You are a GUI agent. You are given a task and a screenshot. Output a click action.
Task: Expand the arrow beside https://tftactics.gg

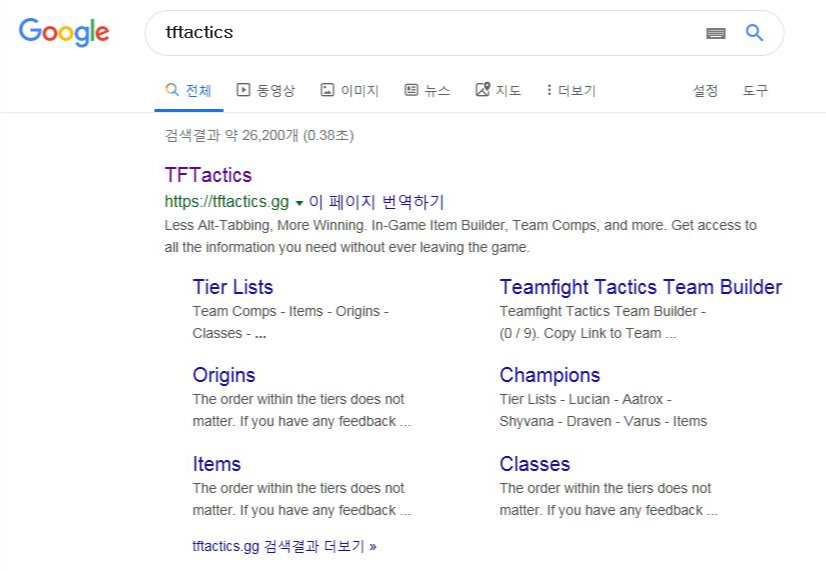[x=299, y=203]
